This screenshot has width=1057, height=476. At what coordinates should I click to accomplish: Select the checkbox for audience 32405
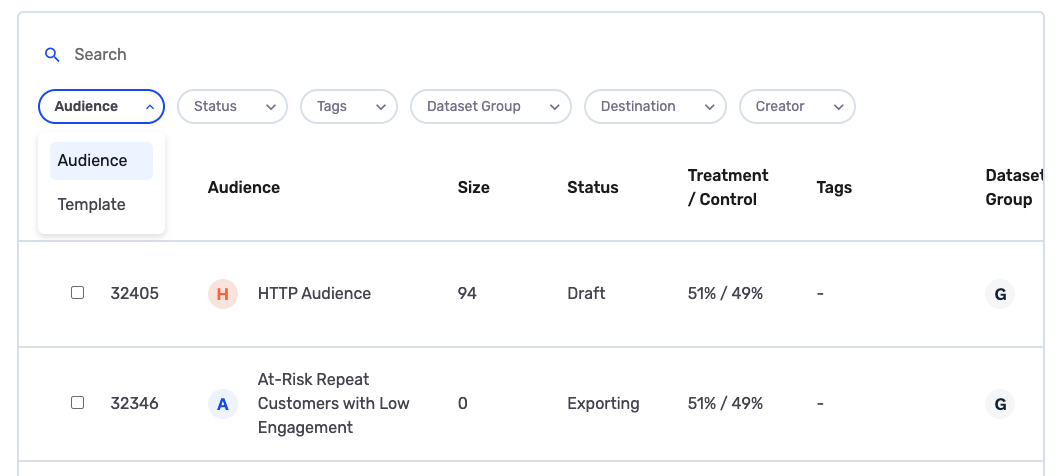coord(78,293)
